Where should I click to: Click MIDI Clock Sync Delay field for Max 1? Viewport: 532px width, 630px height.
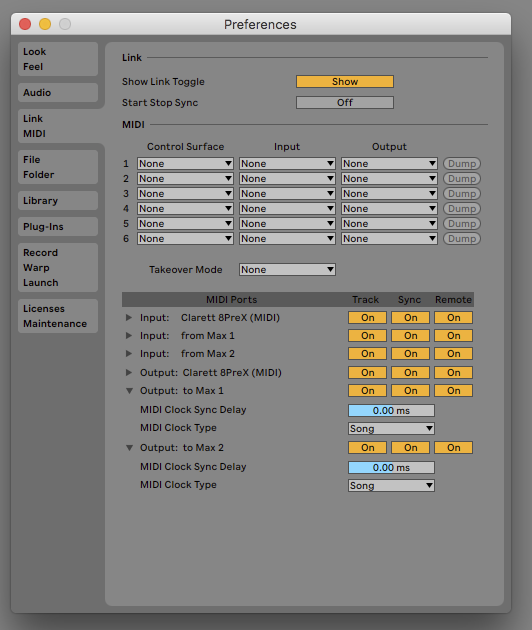391,411
